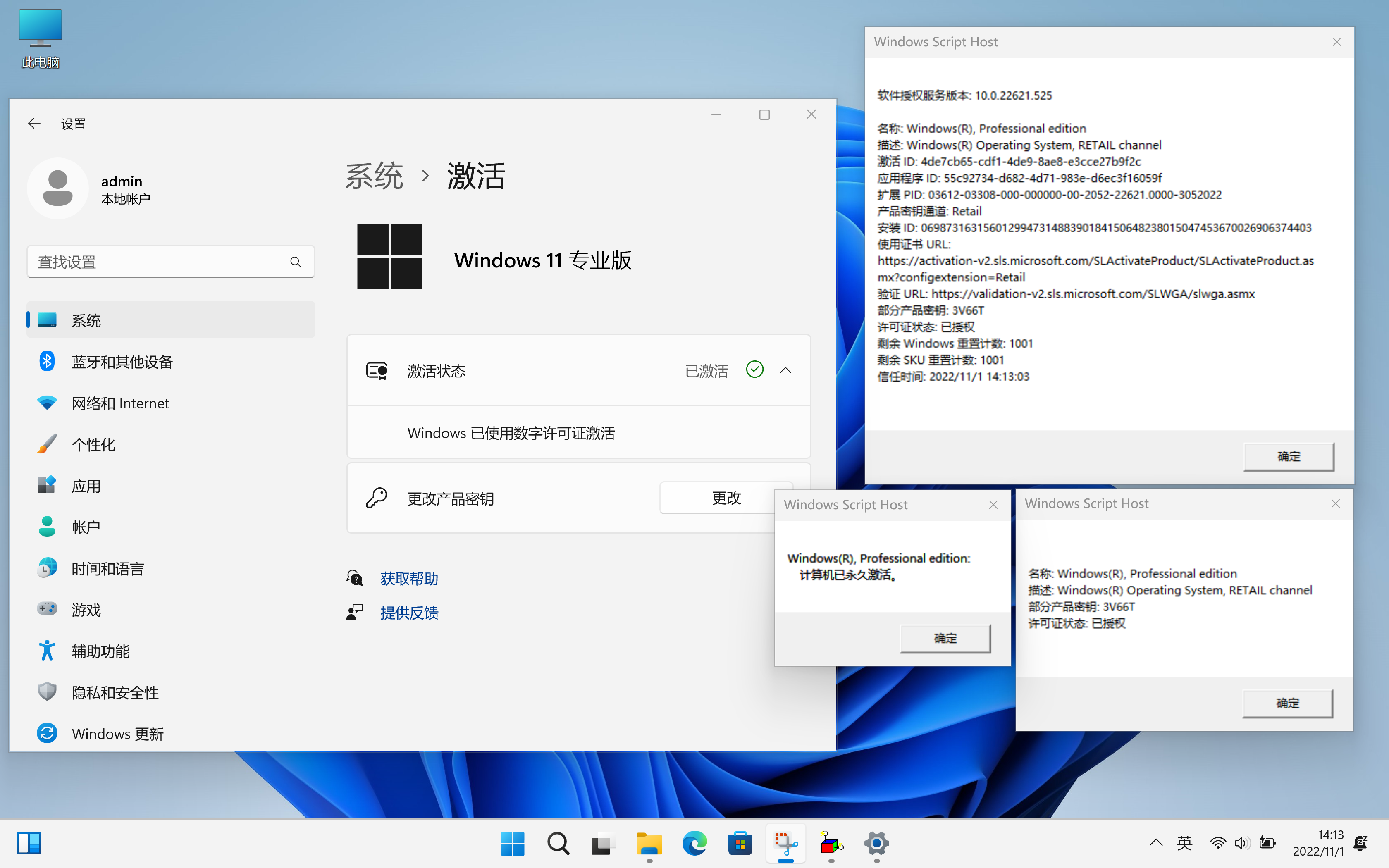The image size is (1389, 868).
Task: Open 网络和 Internet settings
Action: pyautogui.click(x=170, y=403)
